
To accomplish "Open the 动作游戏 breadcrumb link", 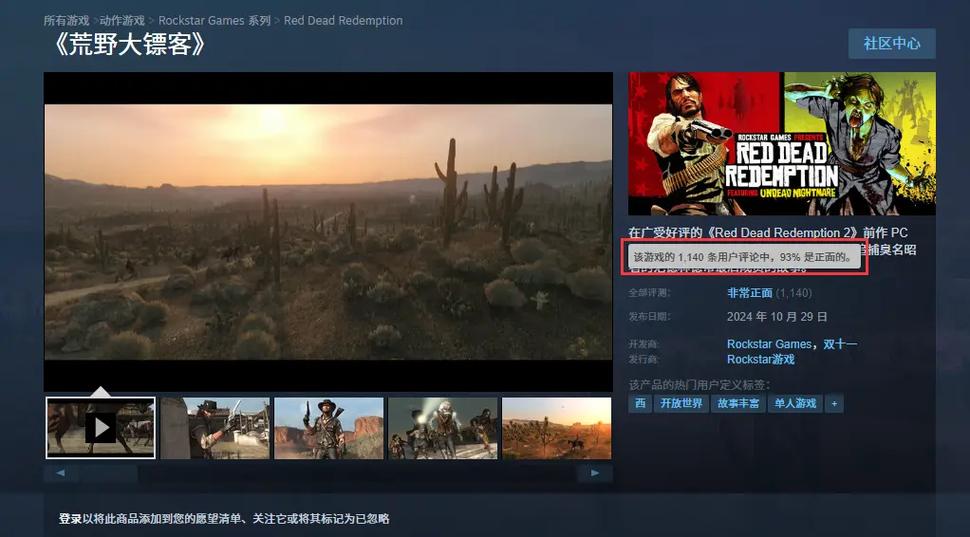I will 122,20.
